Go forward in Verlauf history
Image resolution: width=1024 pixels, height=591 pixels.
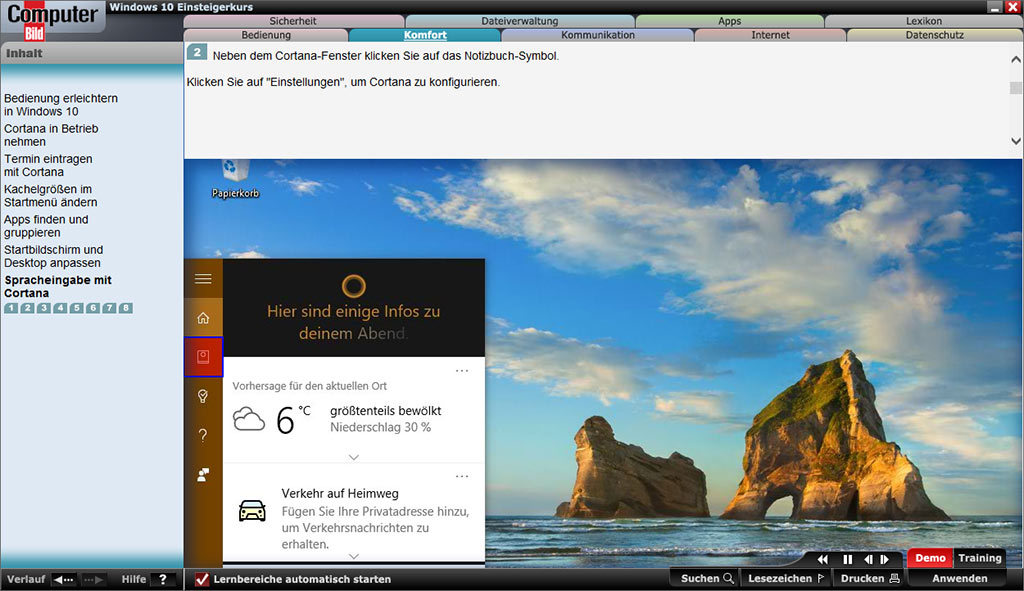tap(93, 579)
